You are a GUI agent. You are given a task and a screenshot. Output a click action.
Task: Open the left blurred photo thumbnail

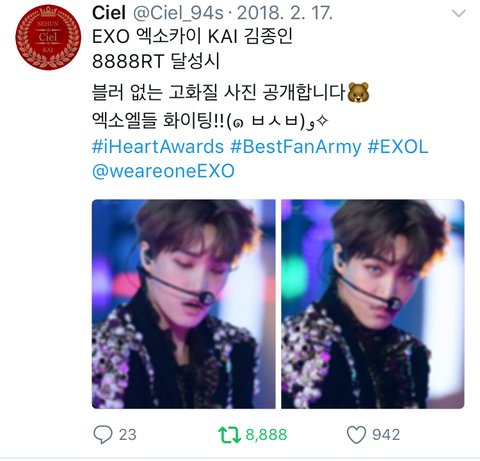(184, 304)
